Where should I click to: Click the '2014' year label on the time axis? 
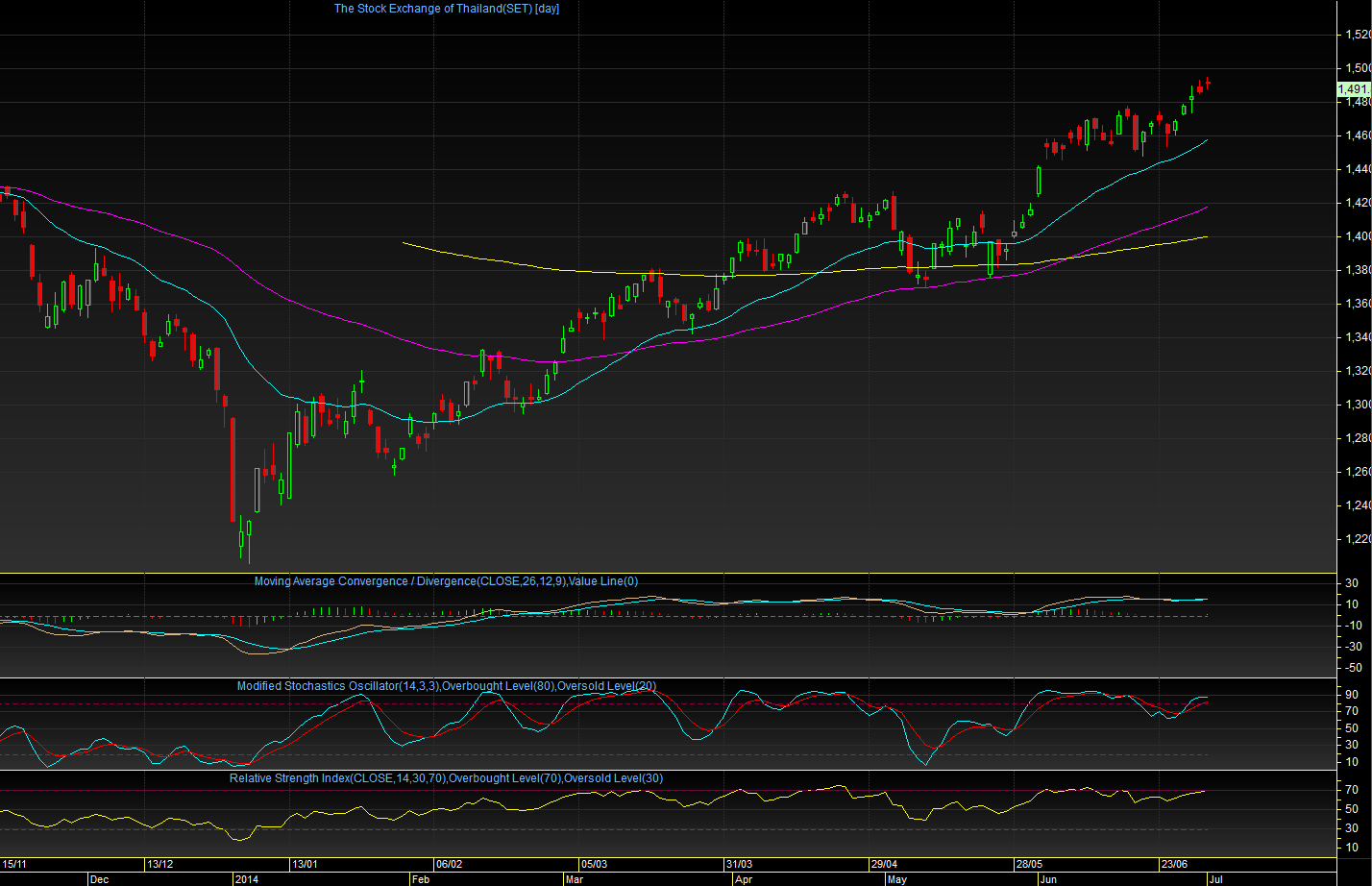(247, 878)
